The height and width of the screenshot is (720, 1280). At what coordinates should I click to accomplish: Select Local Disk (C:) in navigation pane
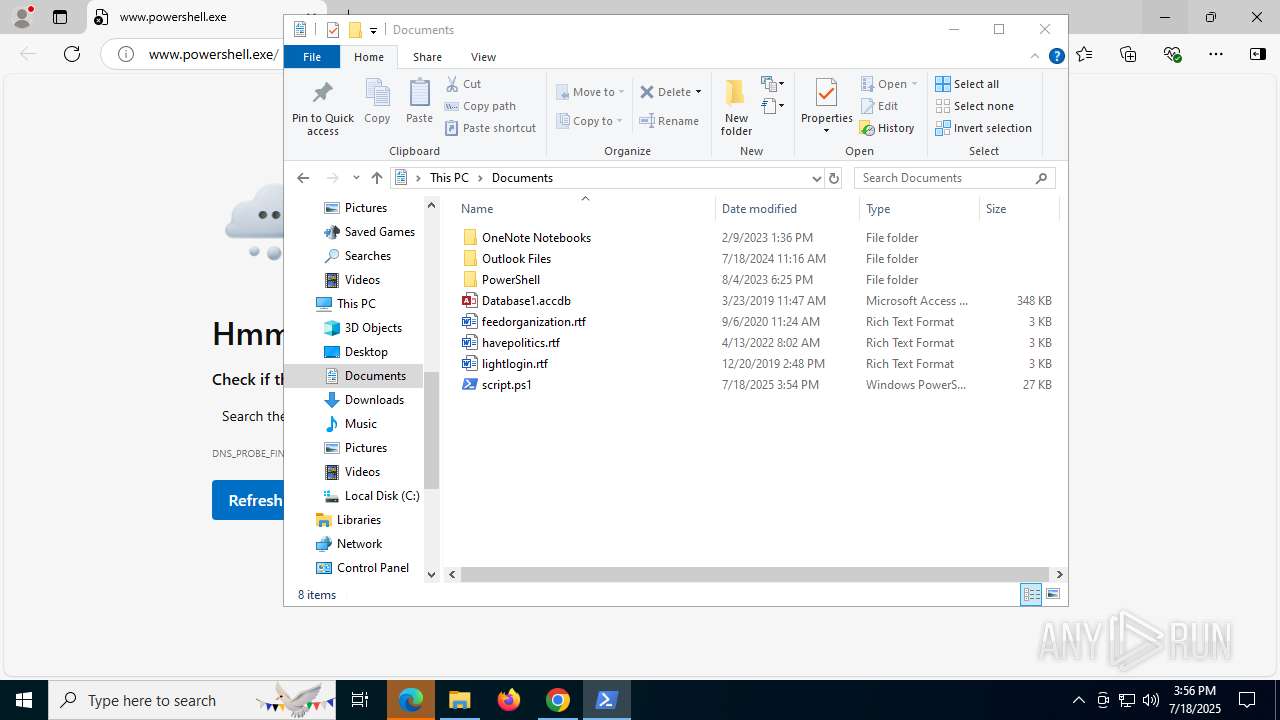pyautogui.click(x=381, y=496)
